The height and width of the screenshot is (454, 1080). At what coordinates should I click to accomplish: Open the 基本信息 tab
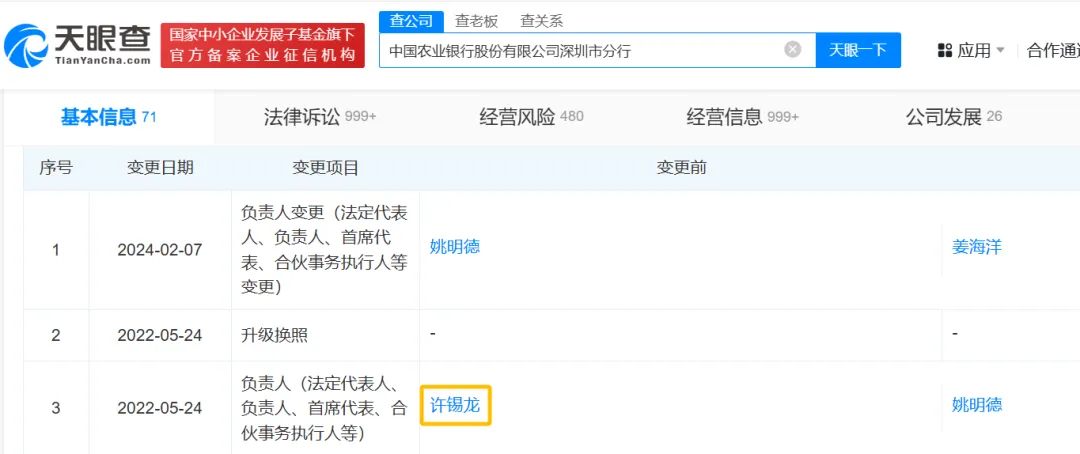coord(109,117)
